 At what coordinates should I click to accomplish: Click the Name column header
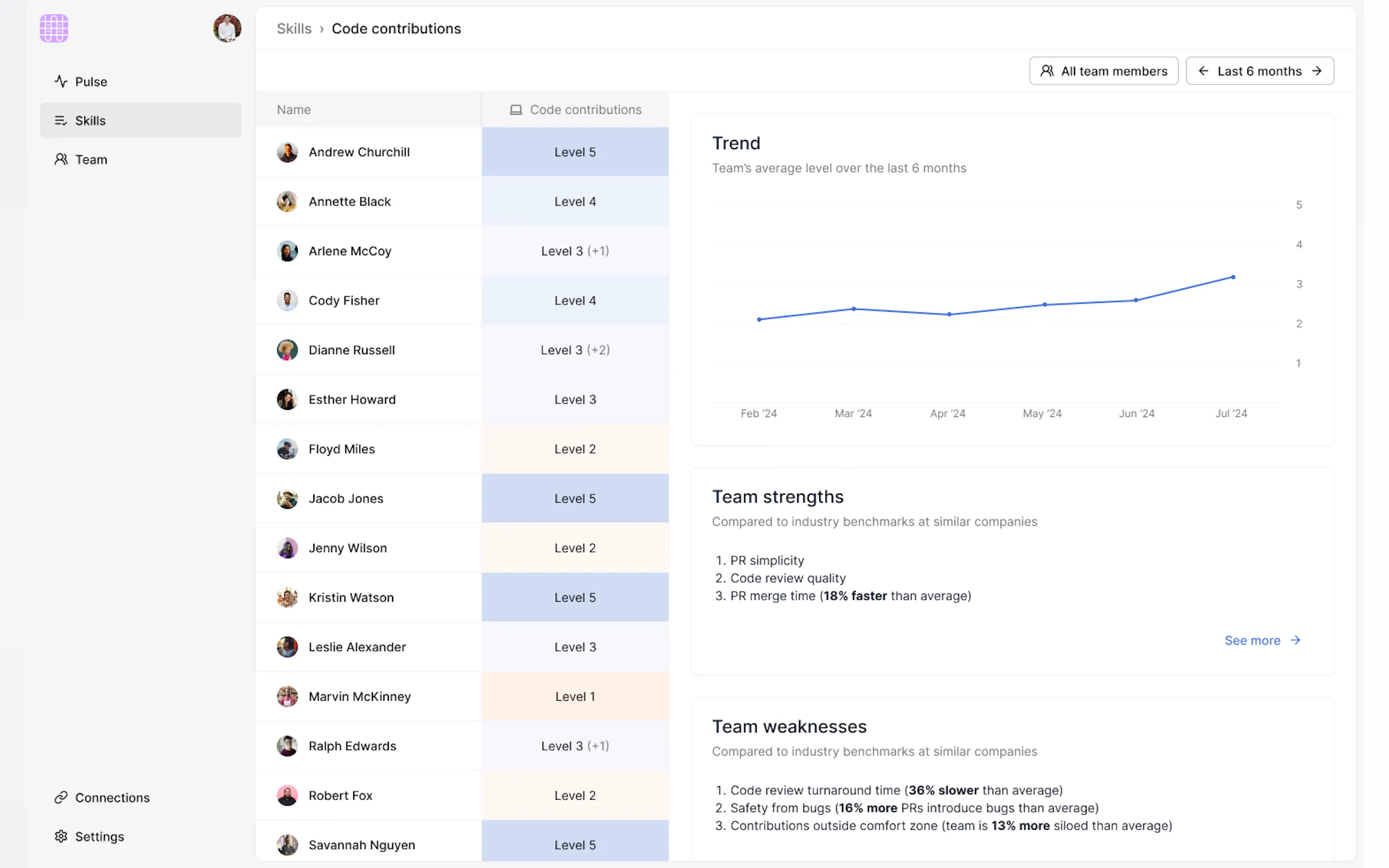pyautogui.click(x=294, y=110)
